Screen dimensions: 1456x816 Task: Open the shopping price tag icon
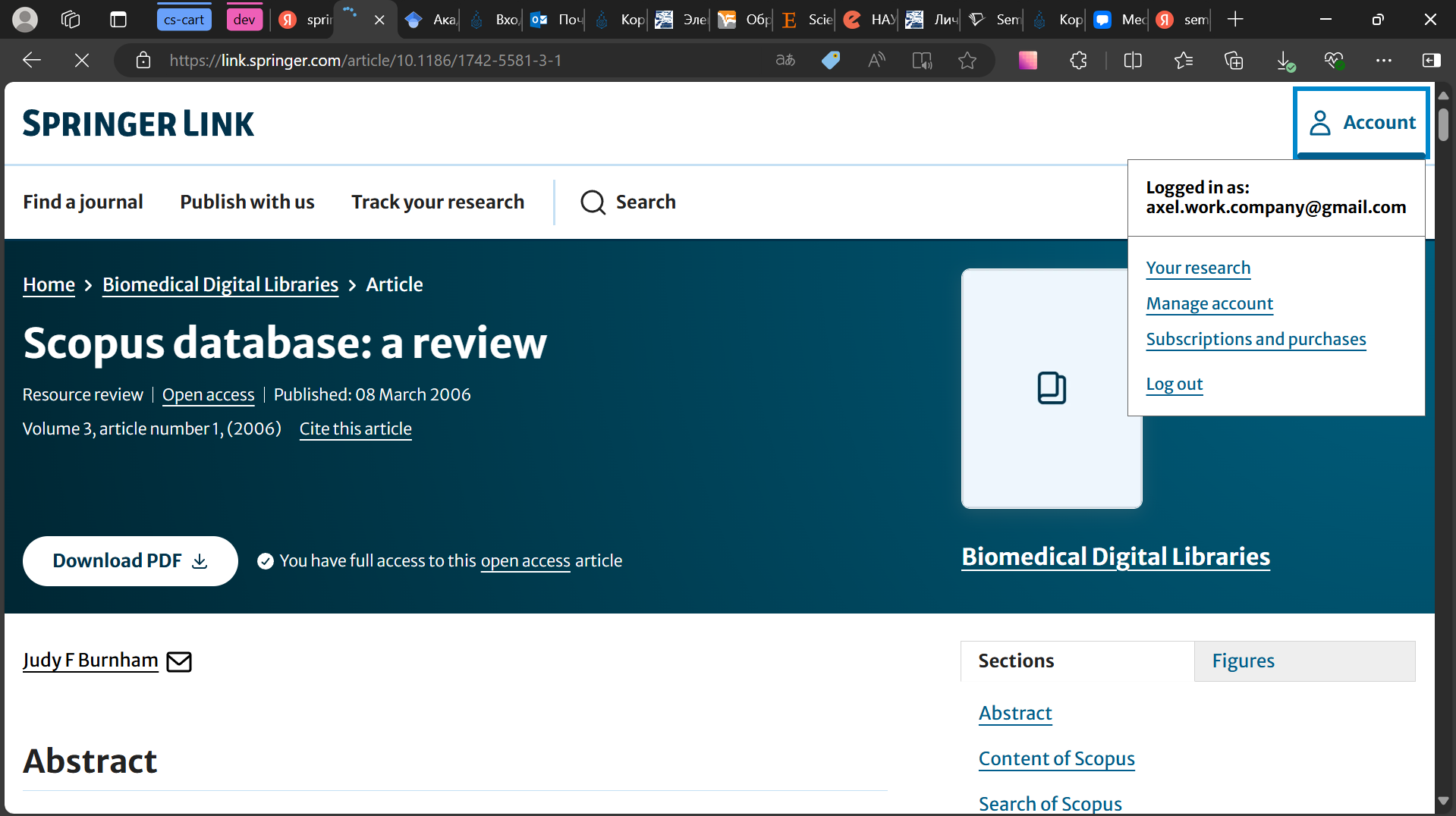tap(831, 60)
